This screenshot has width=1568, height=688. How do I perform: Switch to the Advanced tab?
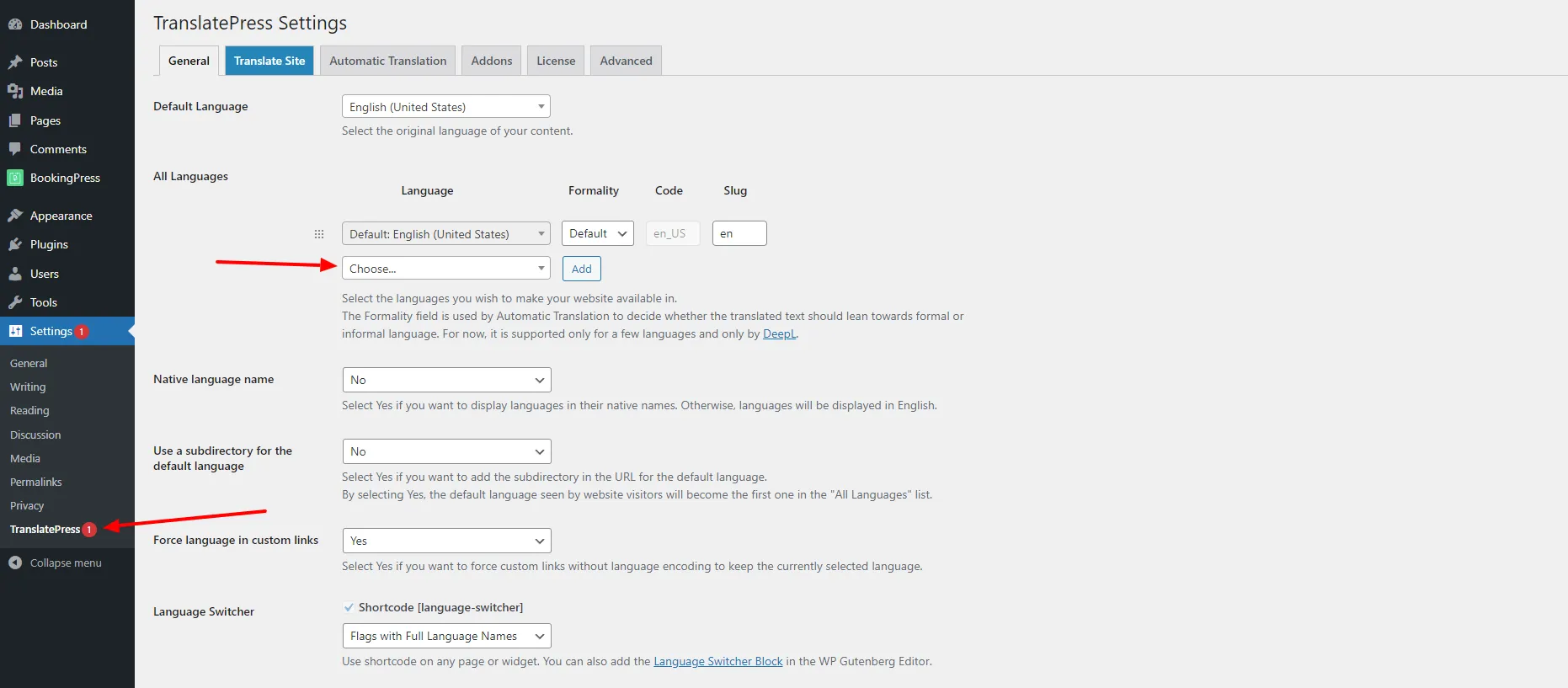tap(626, 61)
